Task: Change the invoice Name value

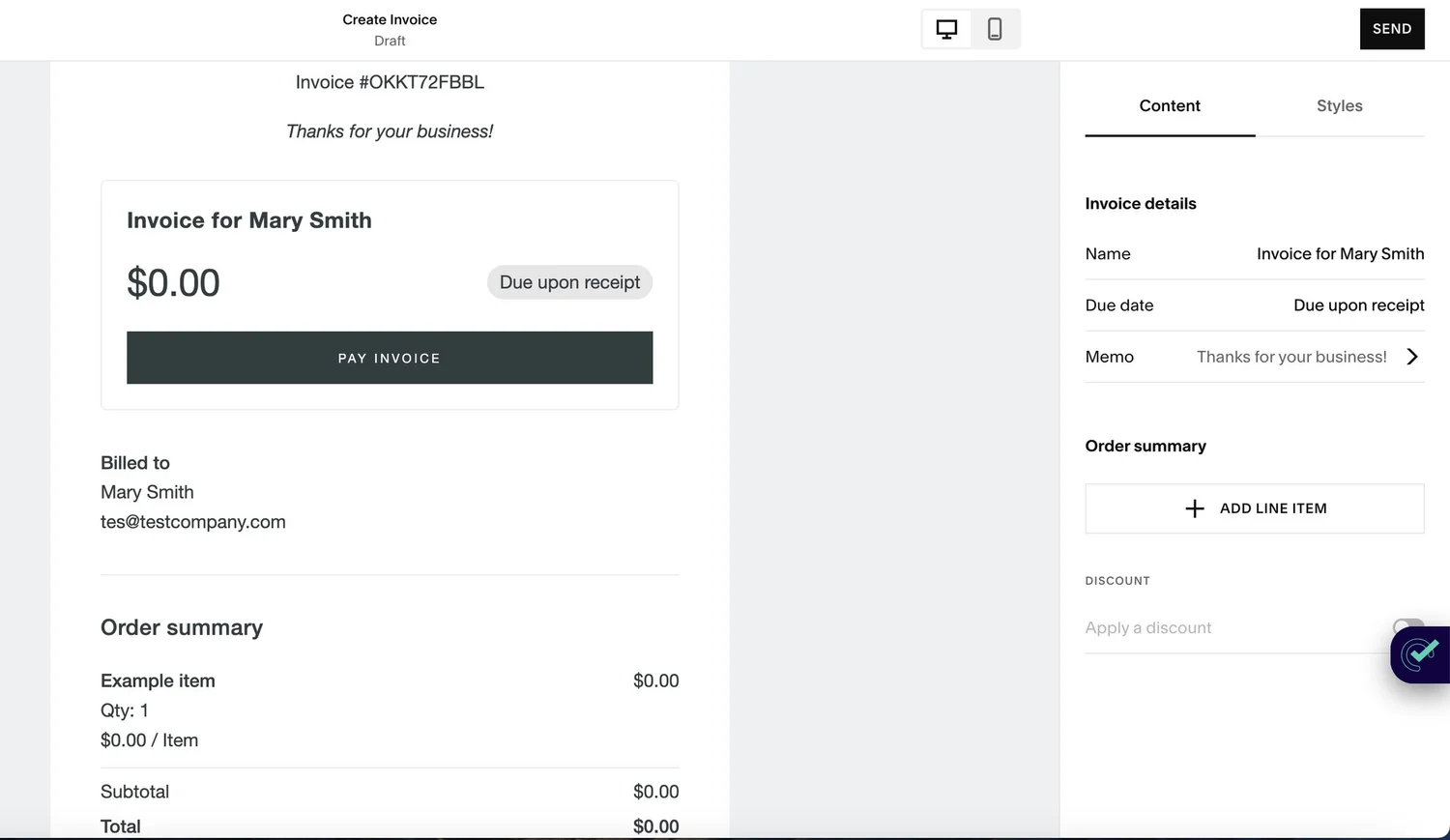Action: click(1340, 253)
